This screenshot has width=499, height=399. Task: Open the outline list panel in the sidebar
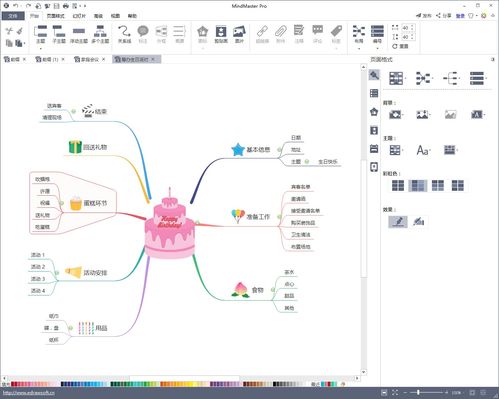[374, 93]
